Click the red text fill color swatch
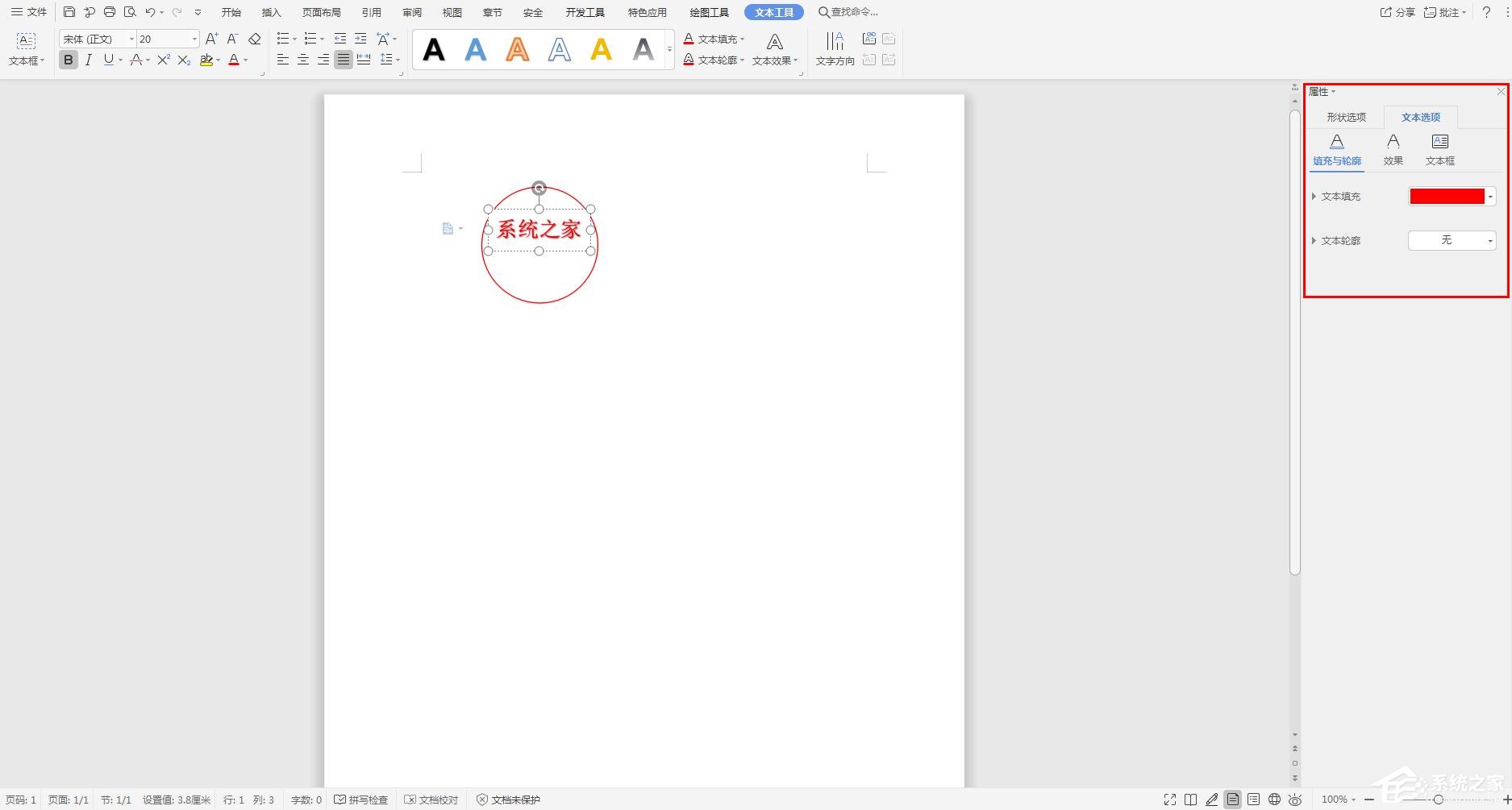This screenshot has width=1512, height=810. [x=1447, y=196]
